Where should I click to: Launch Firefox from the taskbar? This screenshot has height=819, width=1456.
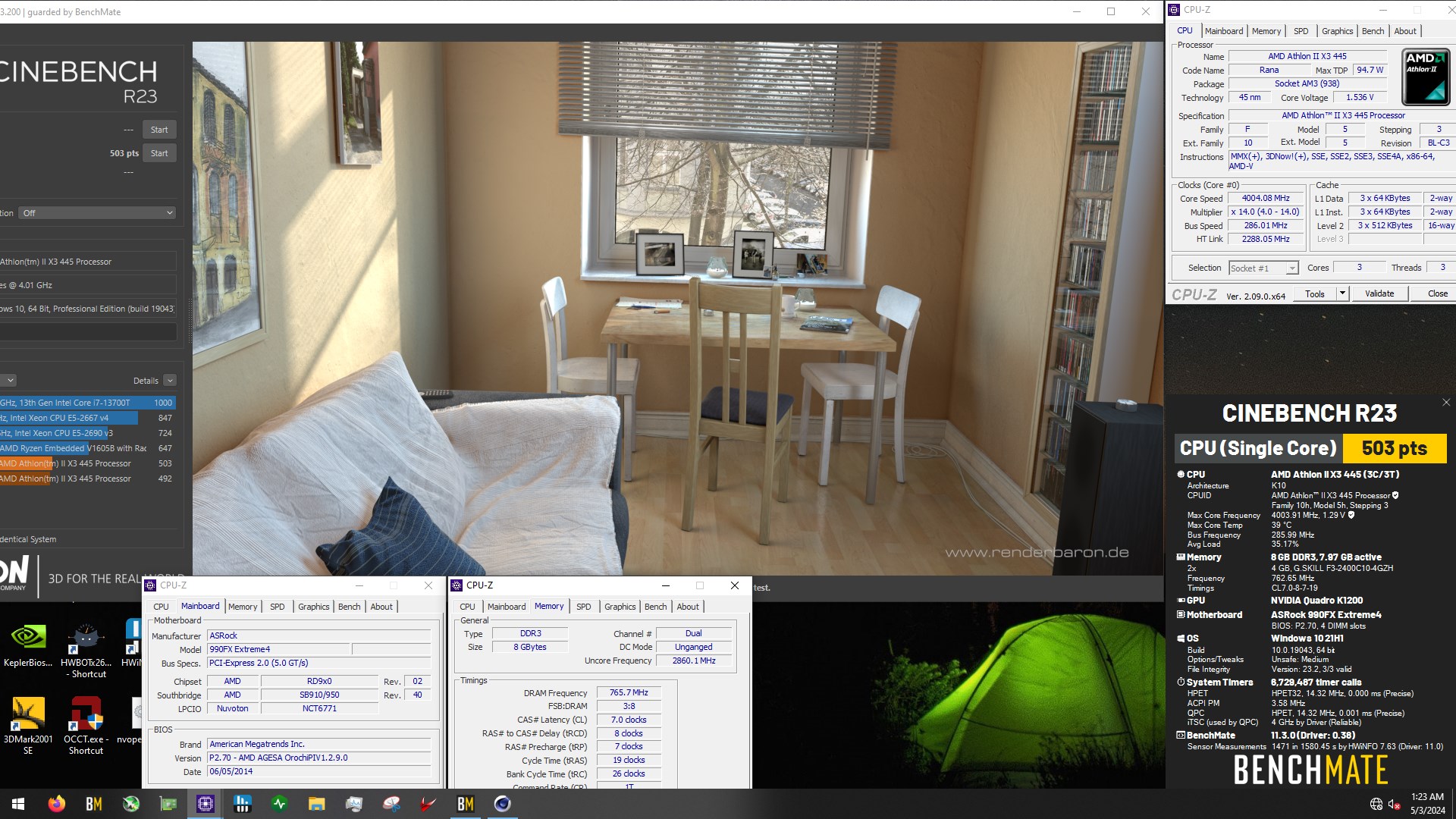pyautogui.click(x=56, y=804)
